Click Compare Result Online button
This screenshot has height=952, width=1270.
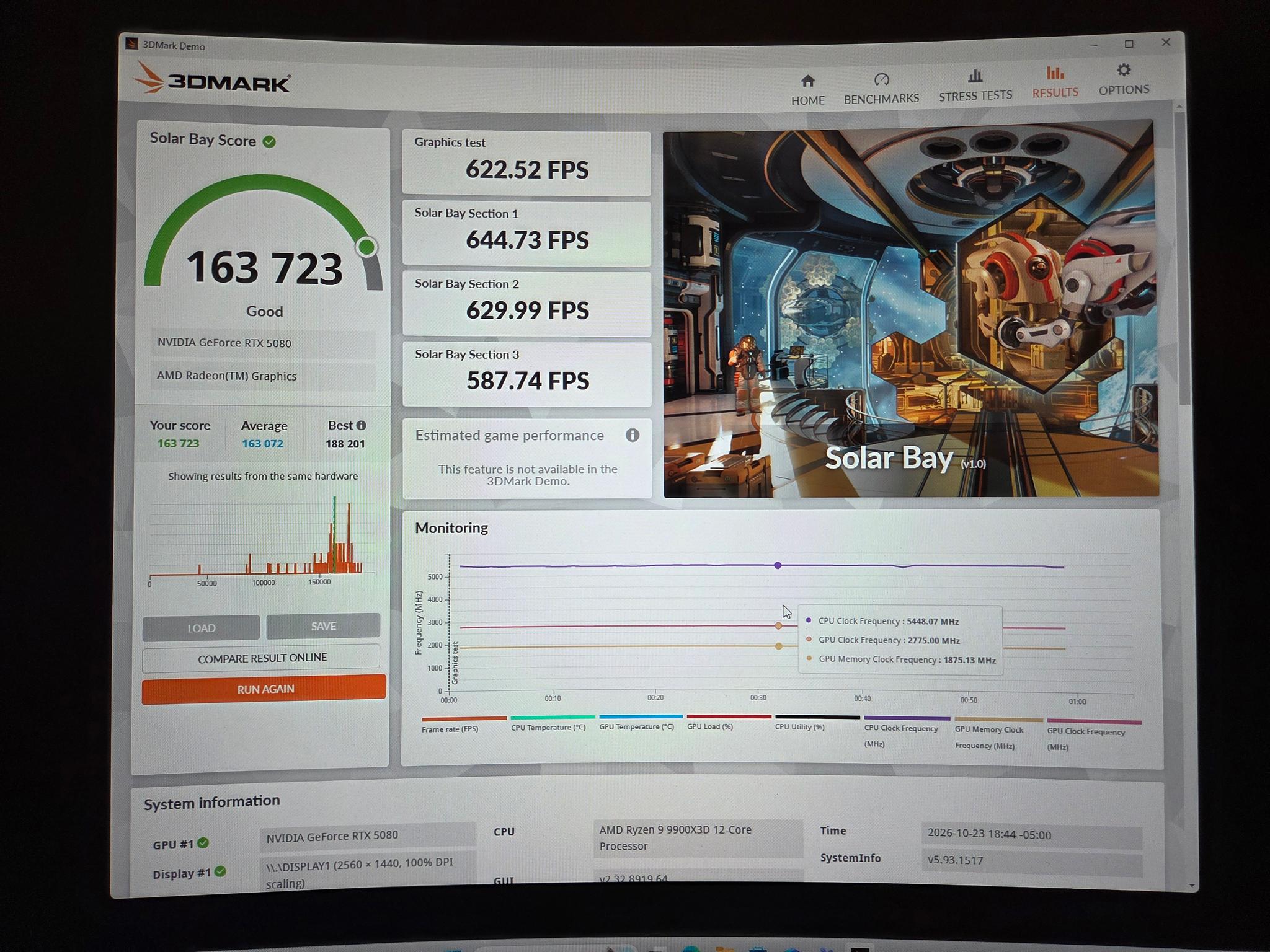point(261,658)
